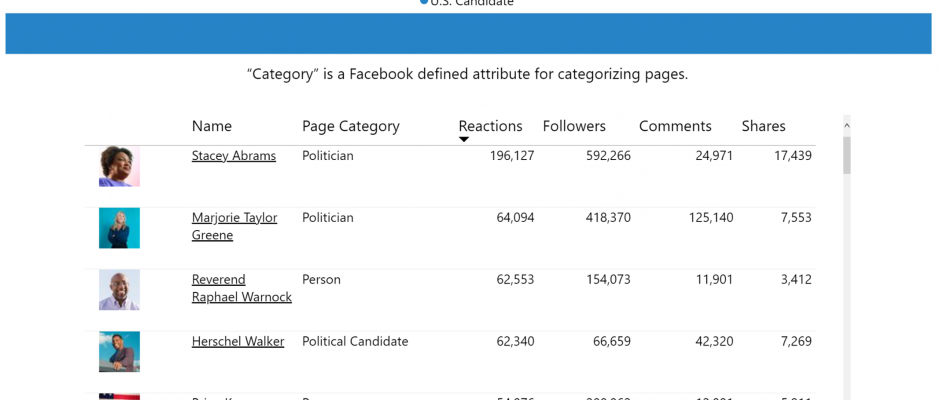This screenshot has height=400, width=940.
Task: Click Person category in Warnock row
Action: [x=321, y=279]
